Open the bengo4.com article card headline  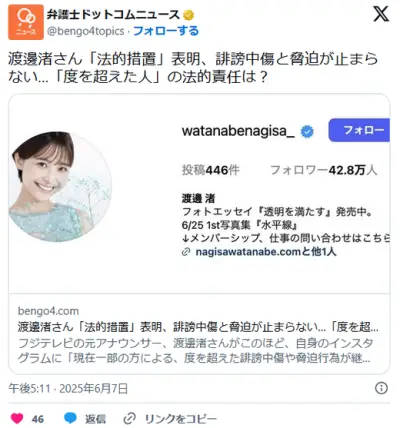tap(198, 327)
